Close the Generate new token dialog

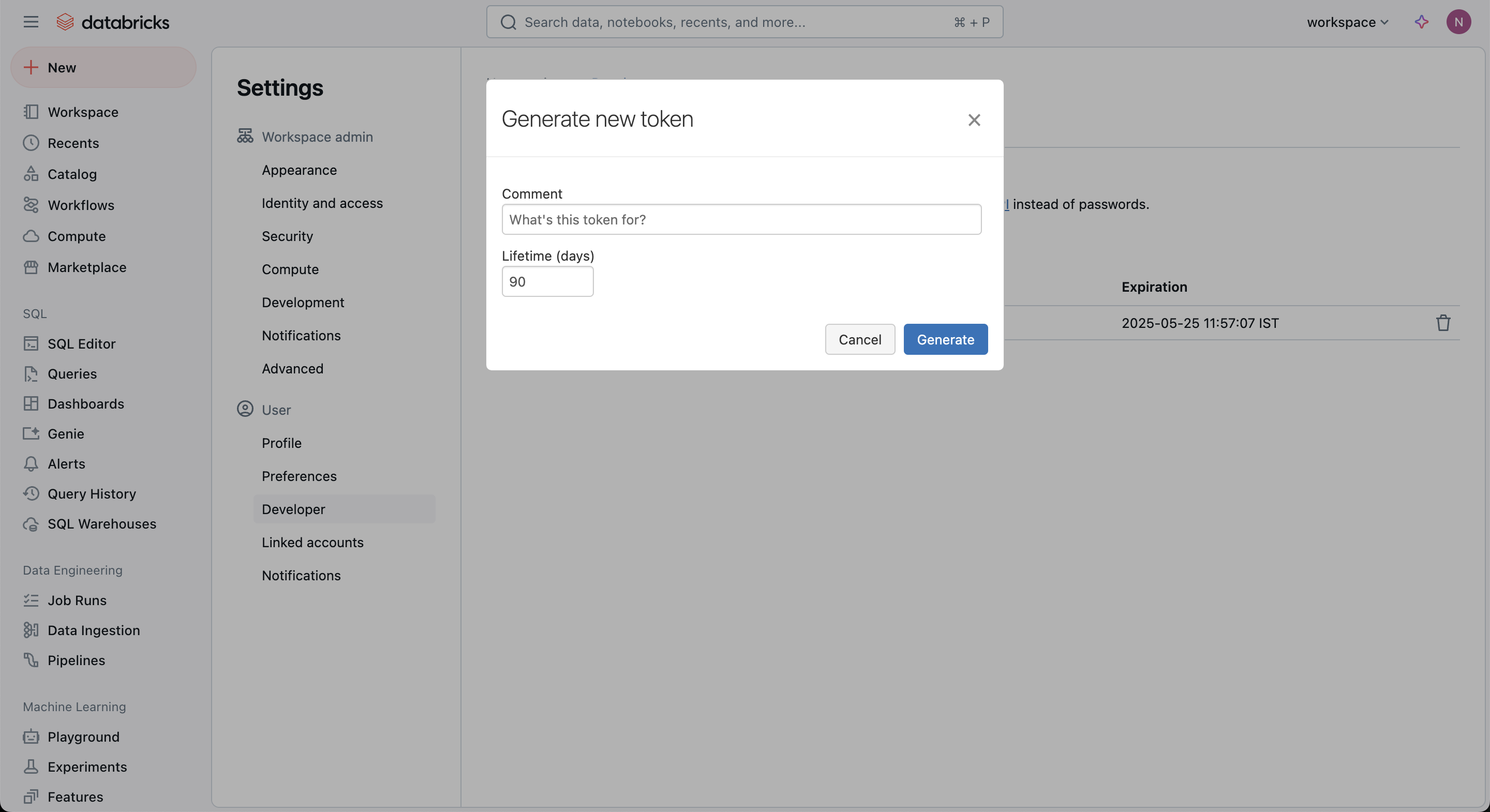click(x=974, y=119)
